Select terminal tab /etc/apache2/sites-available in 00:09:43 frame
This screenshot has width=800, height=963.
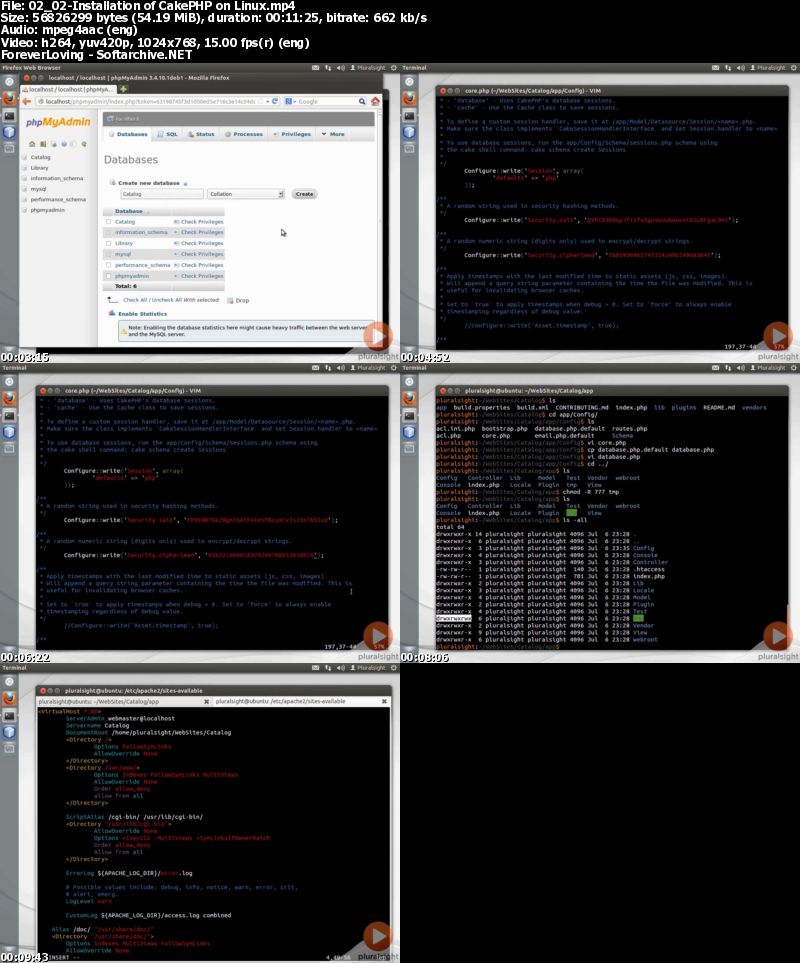[x=301, y=701]
